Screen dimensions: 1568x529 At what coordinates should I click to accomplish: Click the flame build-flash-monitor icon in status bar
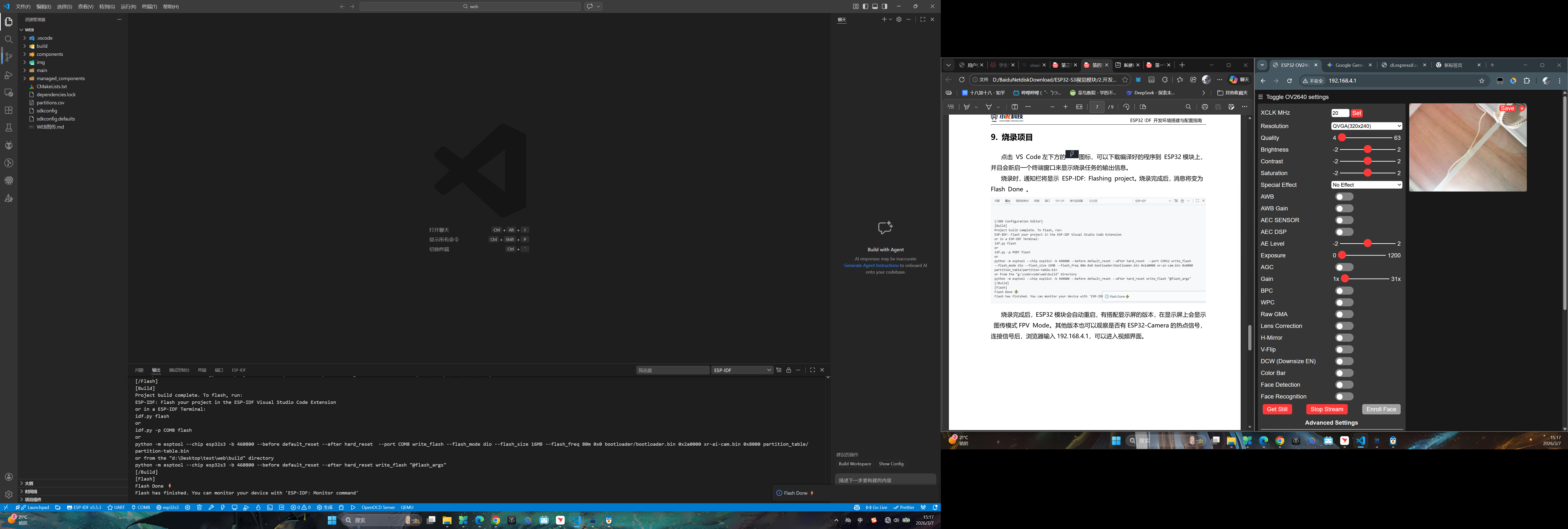pyautogui.click(x=258, y=507)
